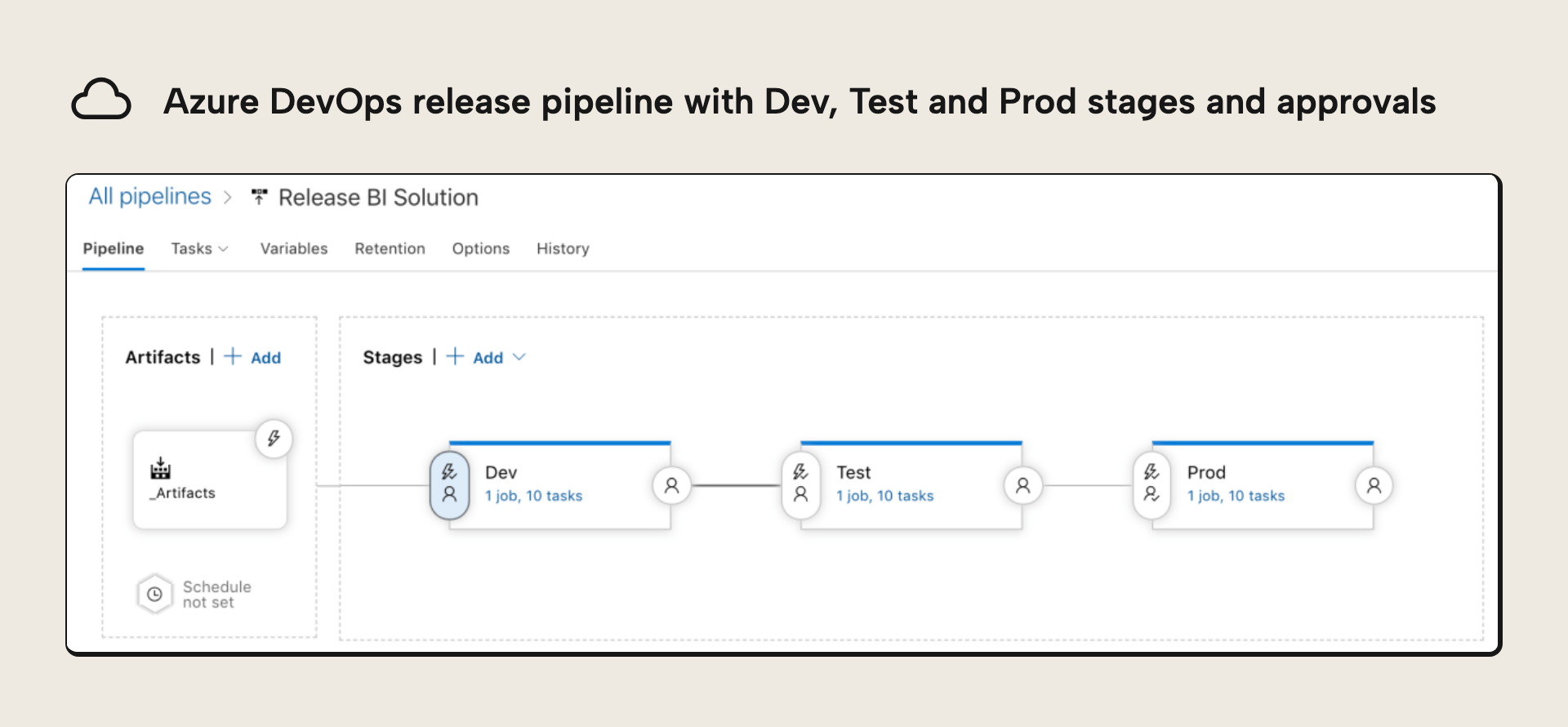Open the Retention tab
Screen dimensions: 1568x727
click(390, 248)
